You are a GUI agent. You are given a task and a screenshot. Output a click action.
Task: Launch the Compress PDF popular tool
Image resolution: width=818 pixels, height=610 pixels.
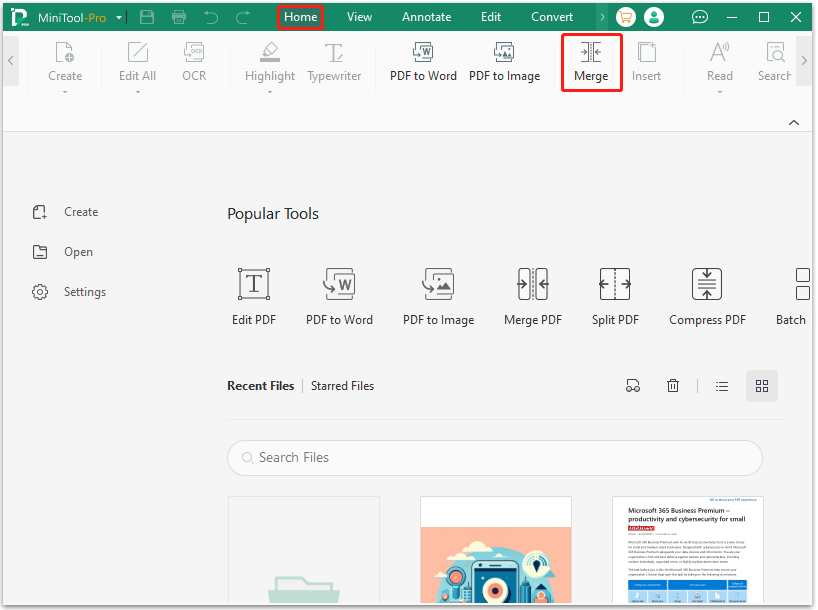pos(707,297)
